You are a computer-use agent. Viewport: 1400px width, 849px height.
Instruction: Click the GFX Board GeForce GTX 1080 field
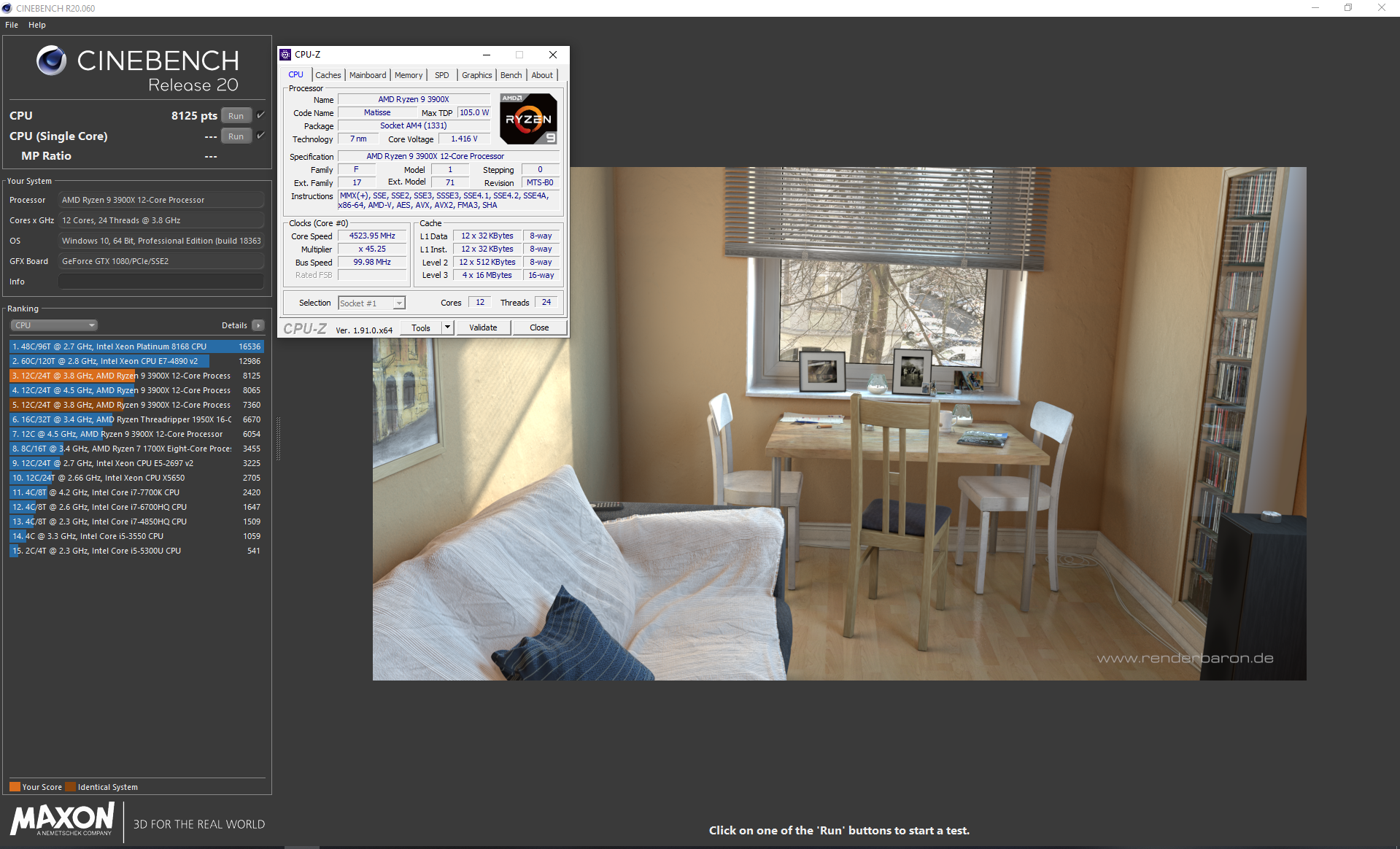(161, 261)
